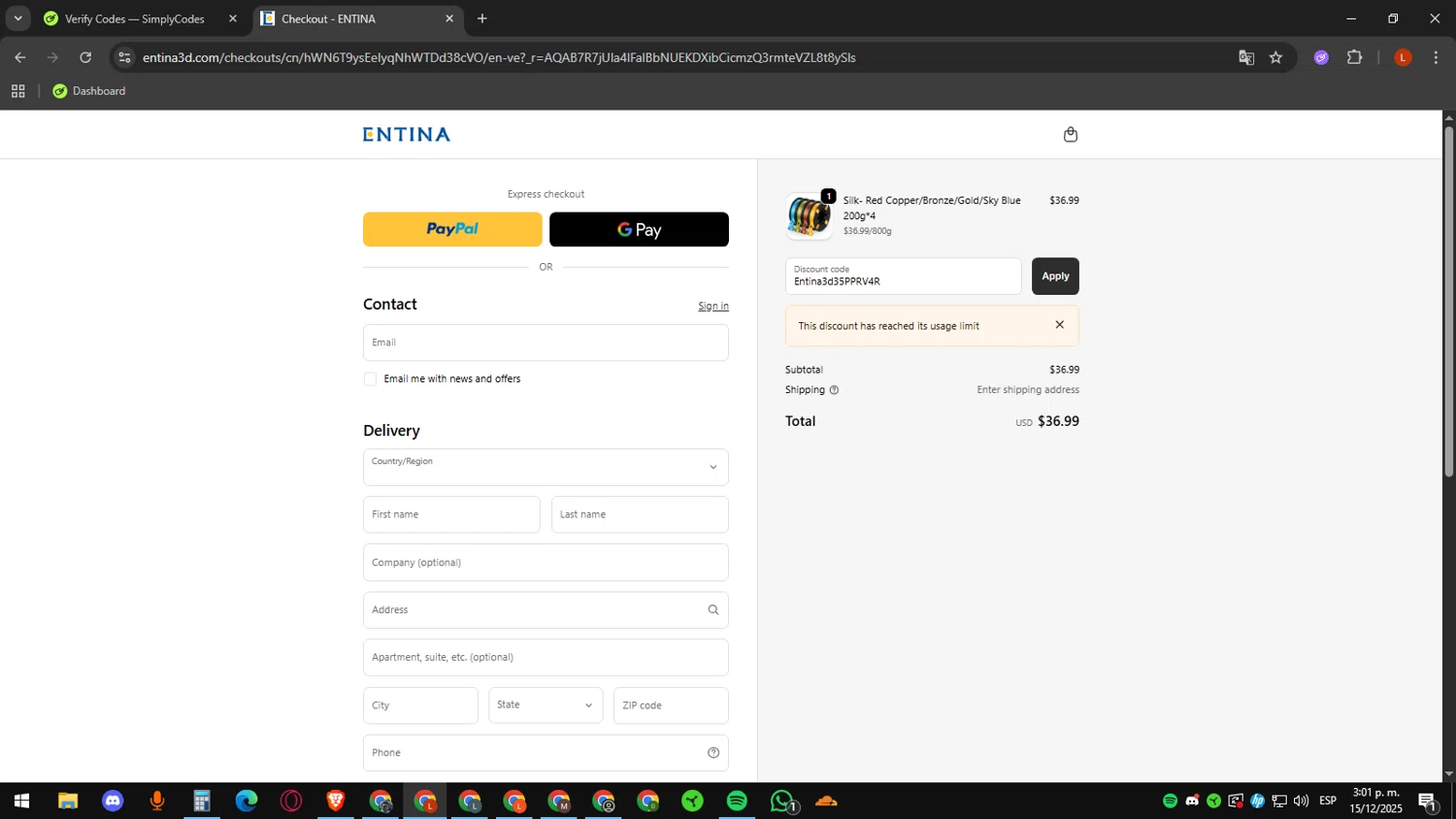Open Chrome three-dot menu
This screenshot has width=1456, height=819.
1436,57
